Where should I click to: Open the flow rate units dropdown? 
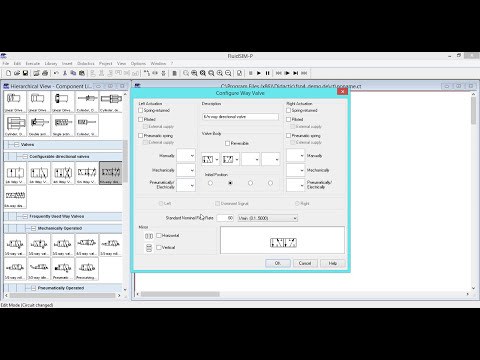click(x=268, y=218)
